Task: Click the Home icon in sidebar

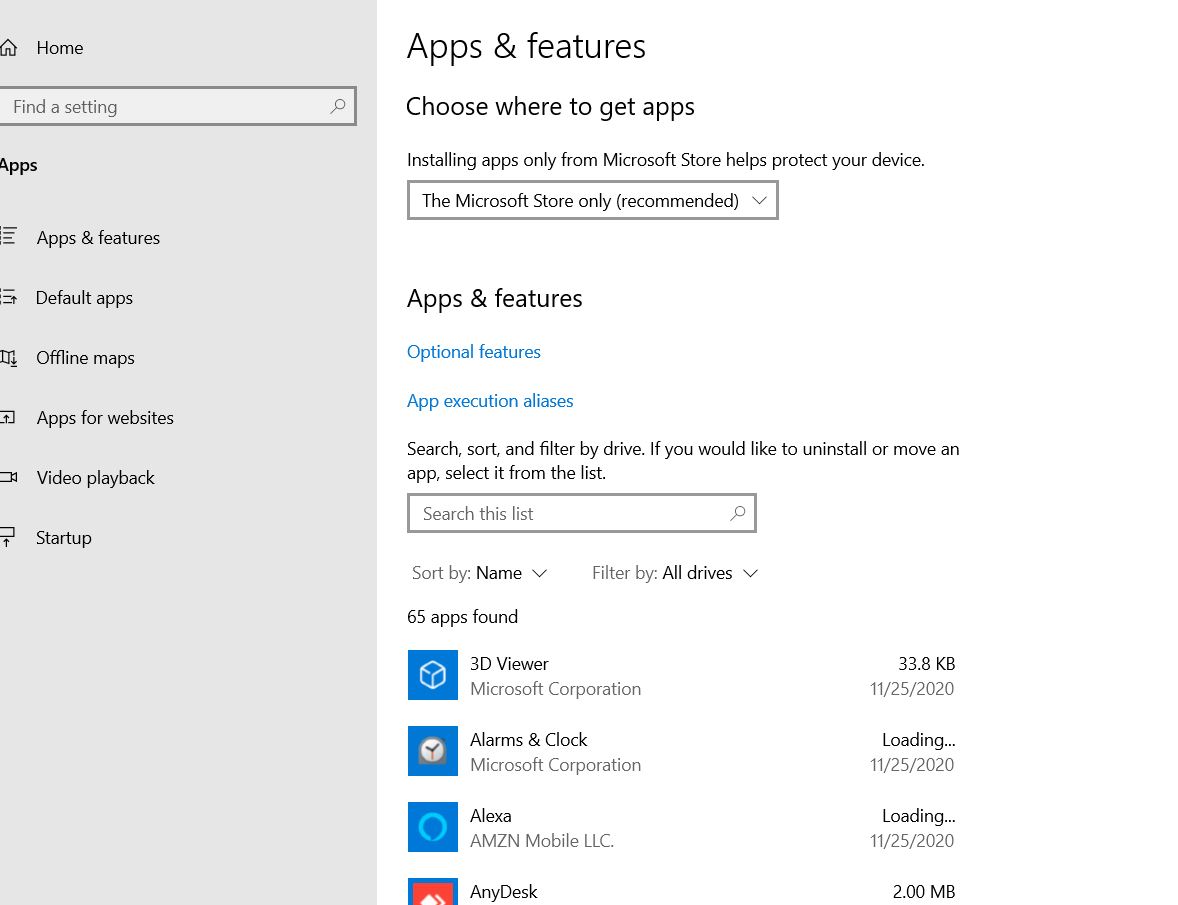Action: 8,48
